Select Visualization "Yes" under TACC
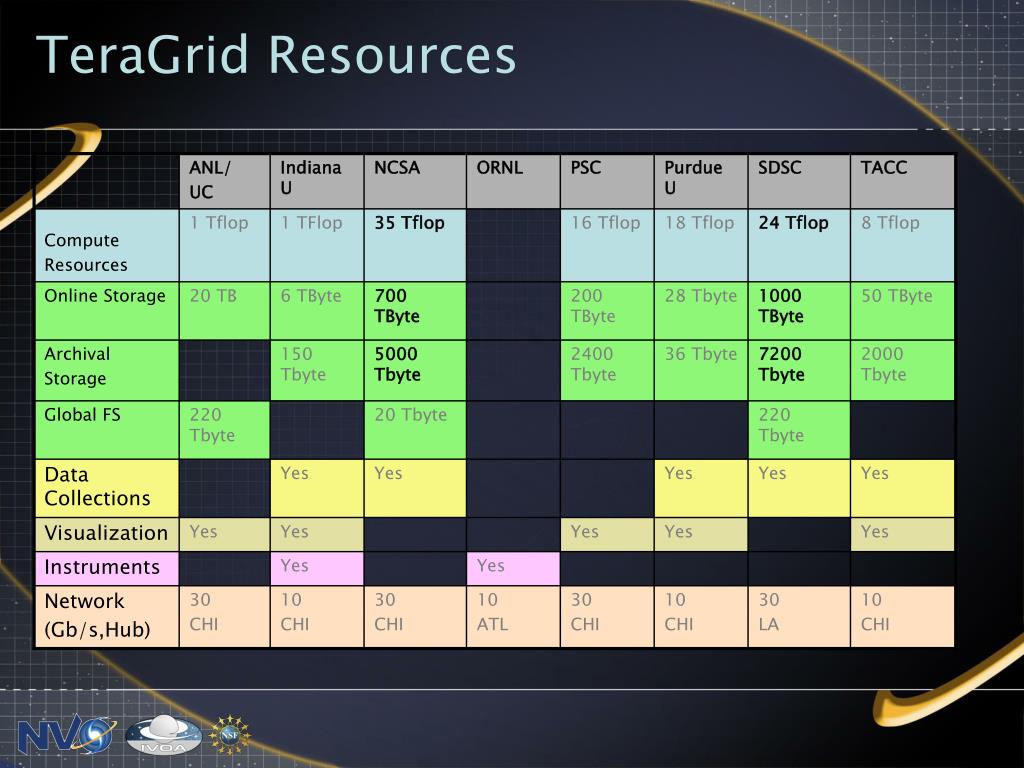 (x=903, y=534)
